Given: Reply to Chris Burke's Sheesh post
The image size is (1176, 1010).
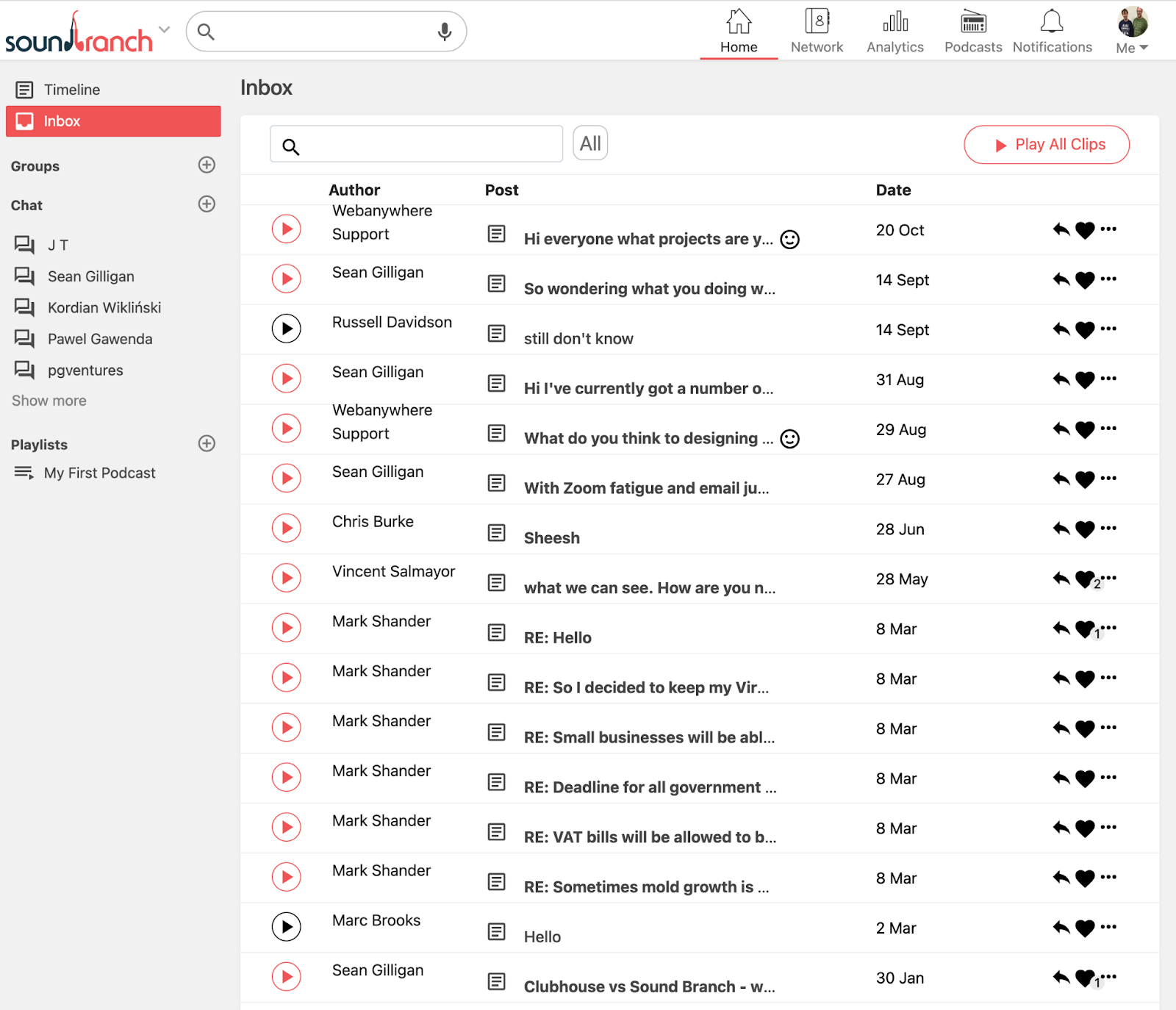Looking at the screenshot, I should click(x=1061, y=529).
